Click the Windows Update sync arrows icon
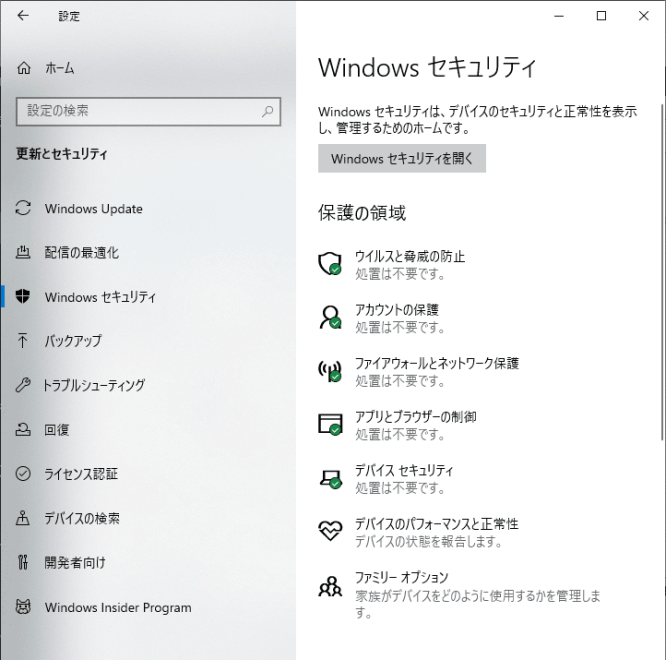 [23, 208]
